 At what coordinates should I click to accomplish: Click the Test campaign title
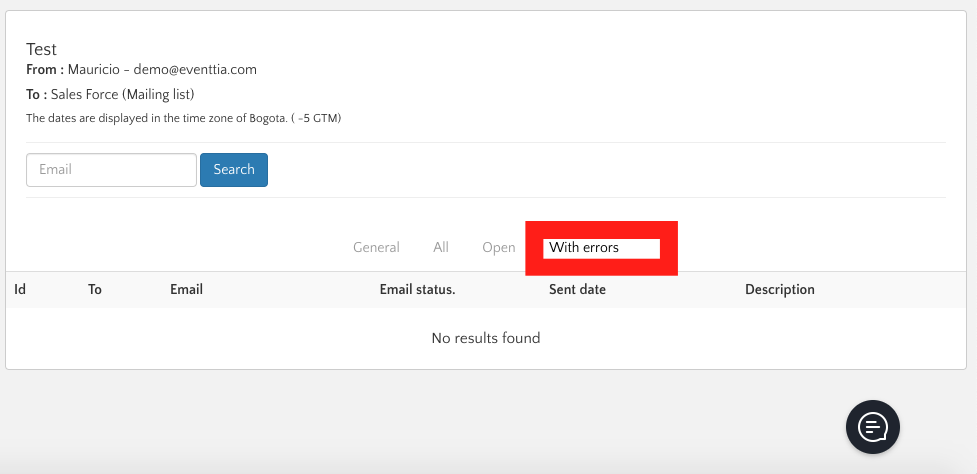pyautogui.click(x=41, y=49)
